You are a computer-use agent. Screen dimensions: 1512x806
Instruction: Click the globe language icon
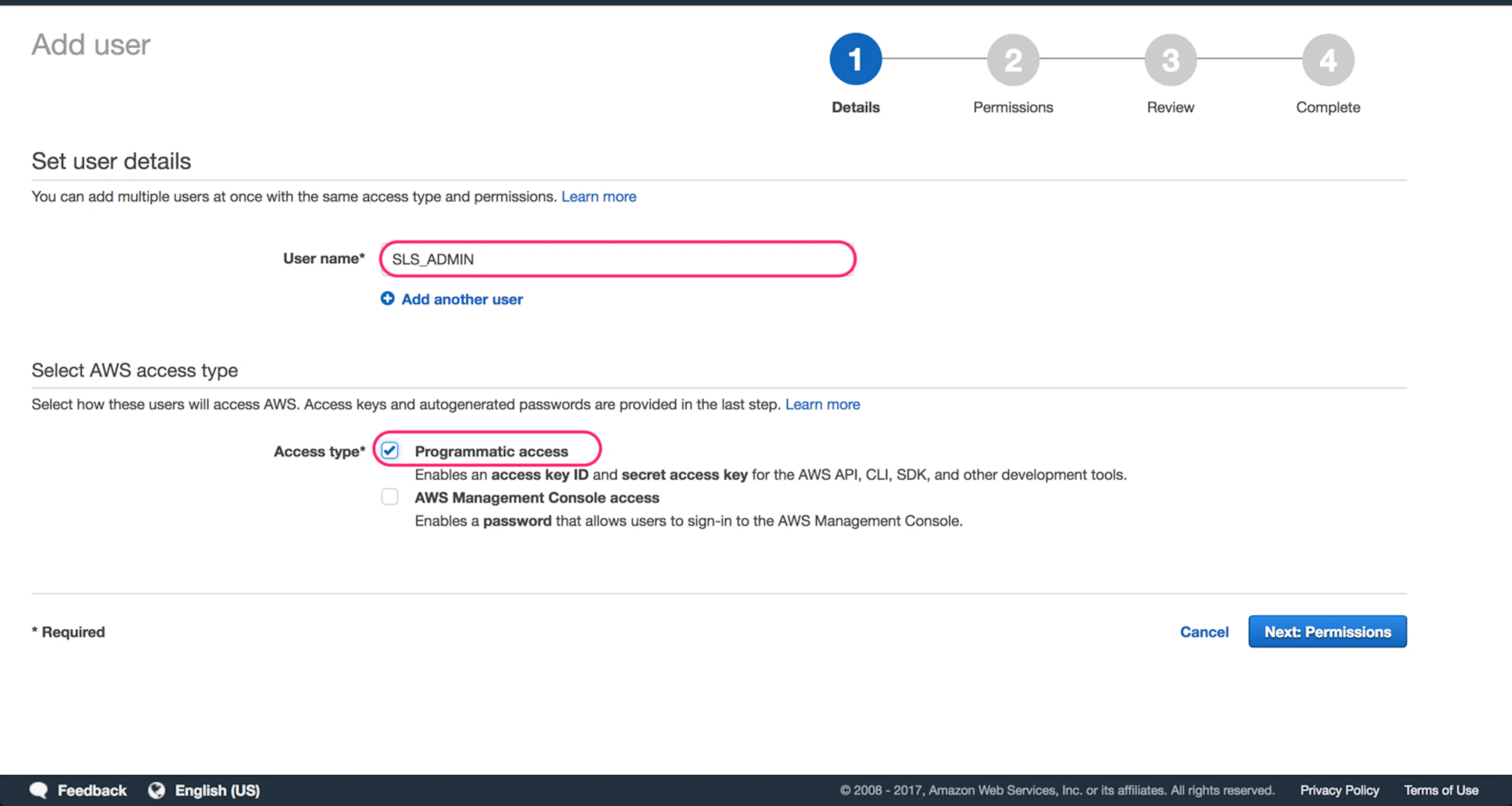pos(156,790)
